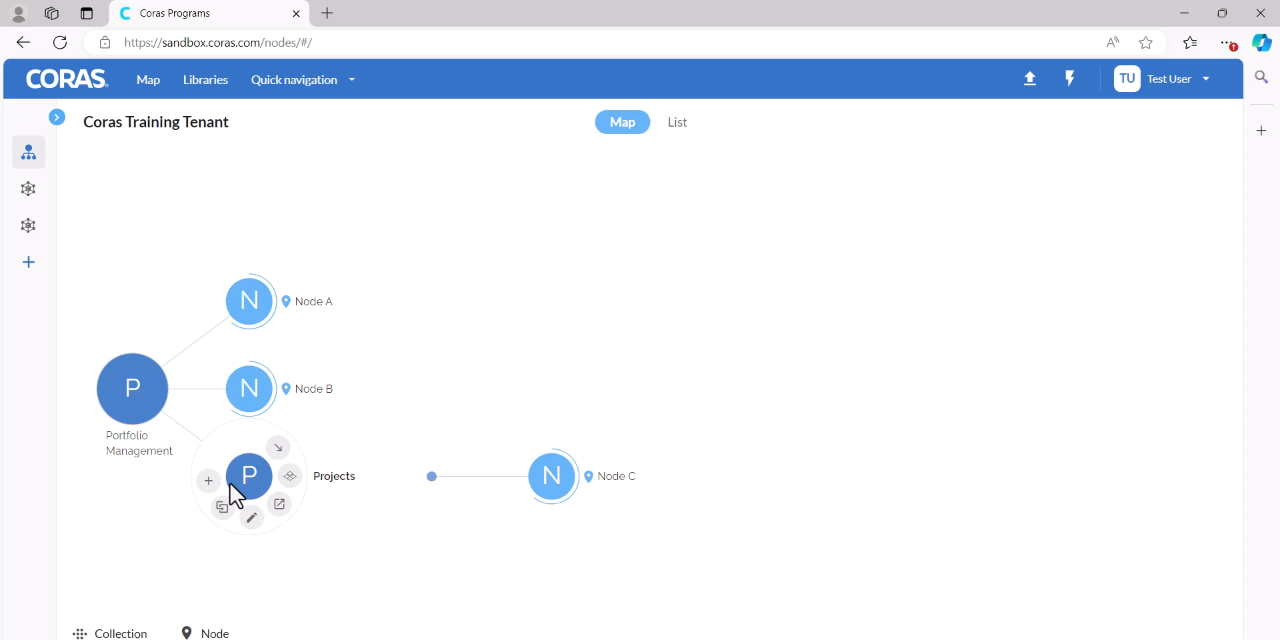Click the upload arrow icon in header
This screenshot has height=640, width=1280.
coord(1030,79)
